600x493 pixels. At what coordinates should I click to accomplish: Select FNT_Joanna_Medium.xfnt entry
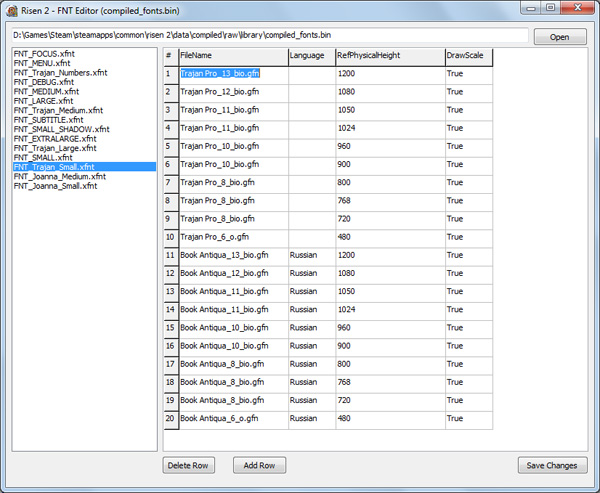84,176
